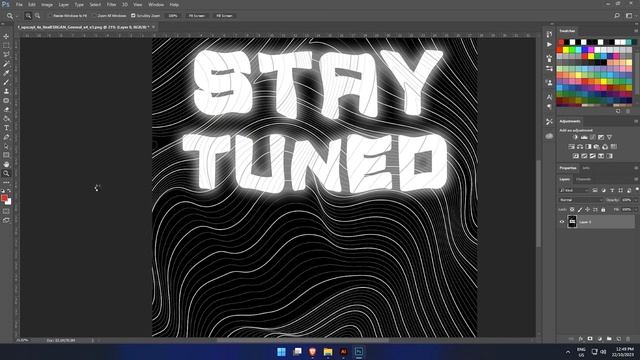The image size is (640, 360).
Task: Click Layer 0 thumbnail
Action: [572, 222]
